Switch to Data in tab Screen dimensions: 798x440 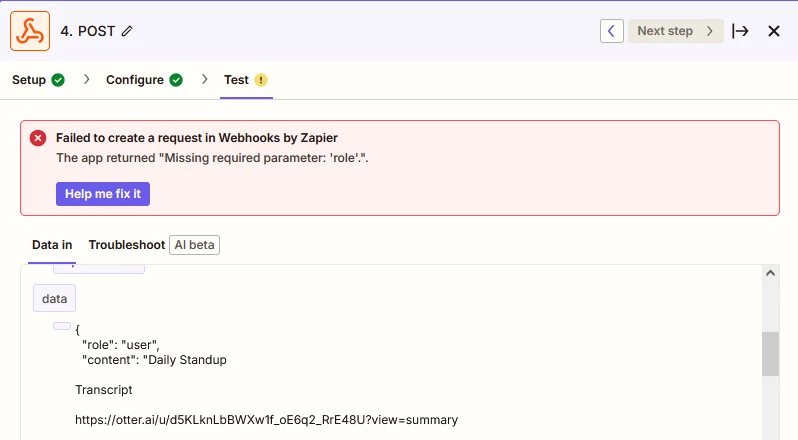click(x=52, y=245)
